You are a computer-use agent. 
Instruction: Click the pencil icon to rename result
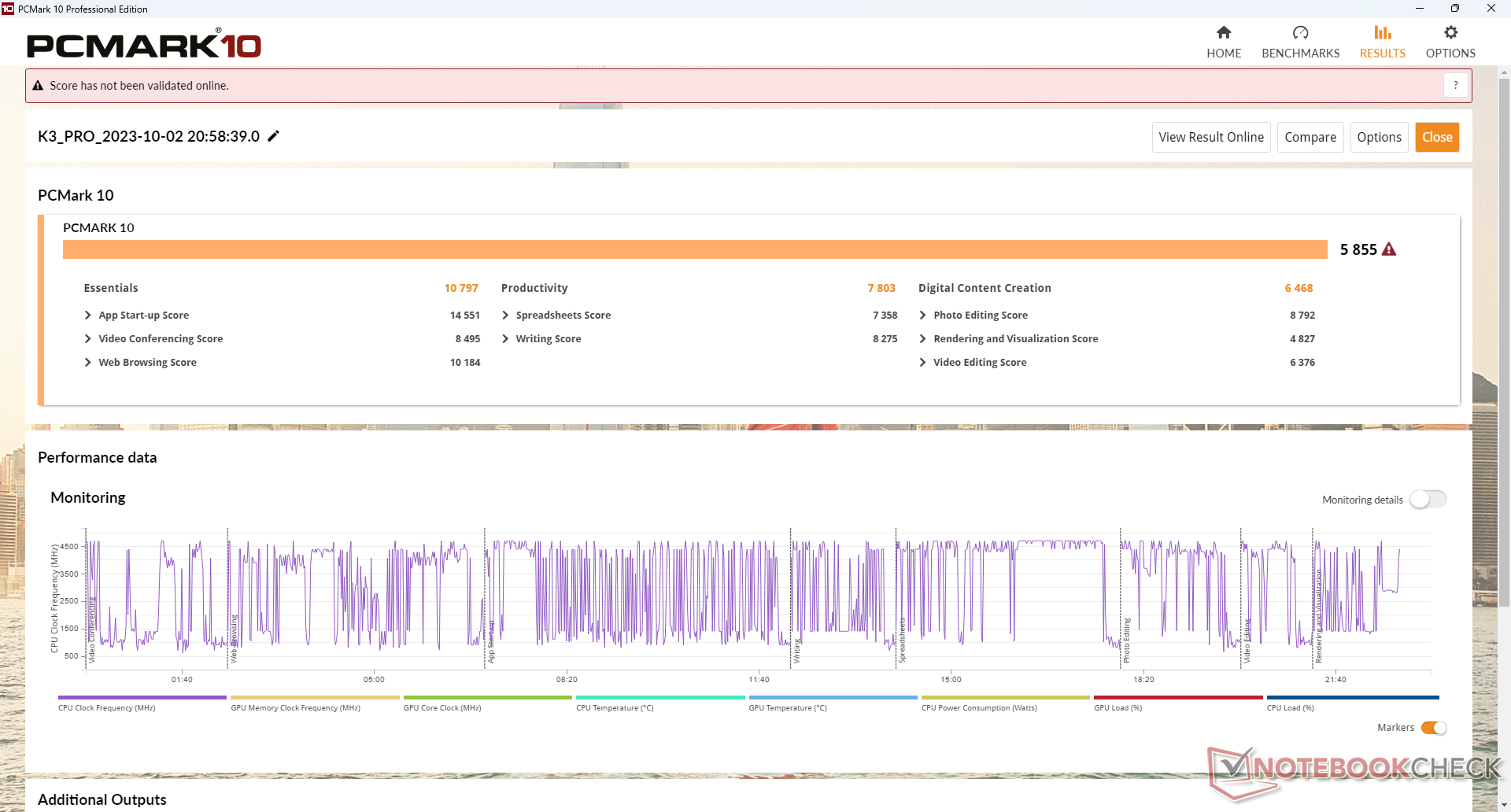(x=273, y=136)
